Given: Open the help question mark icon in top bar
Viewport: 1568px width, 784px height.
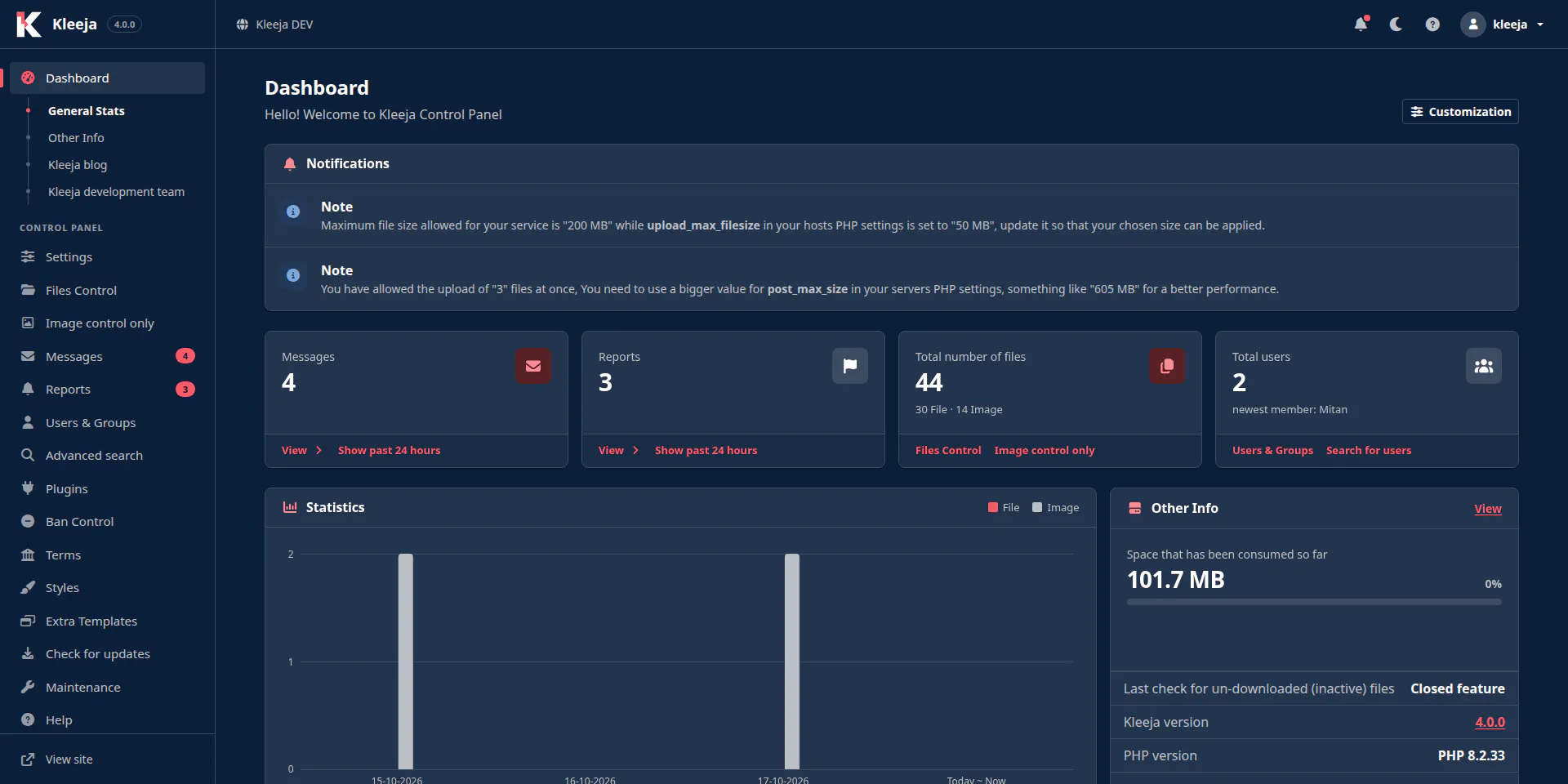Looking at the screenshot, I should tap(1432, 24).
